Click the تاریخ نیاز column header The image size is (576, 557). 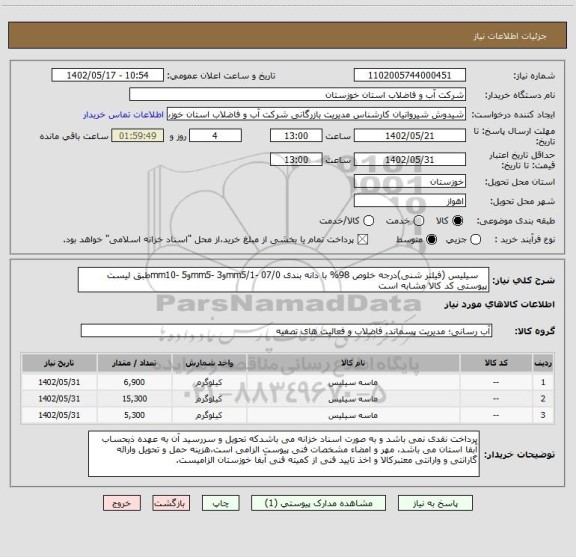[59, 363]
